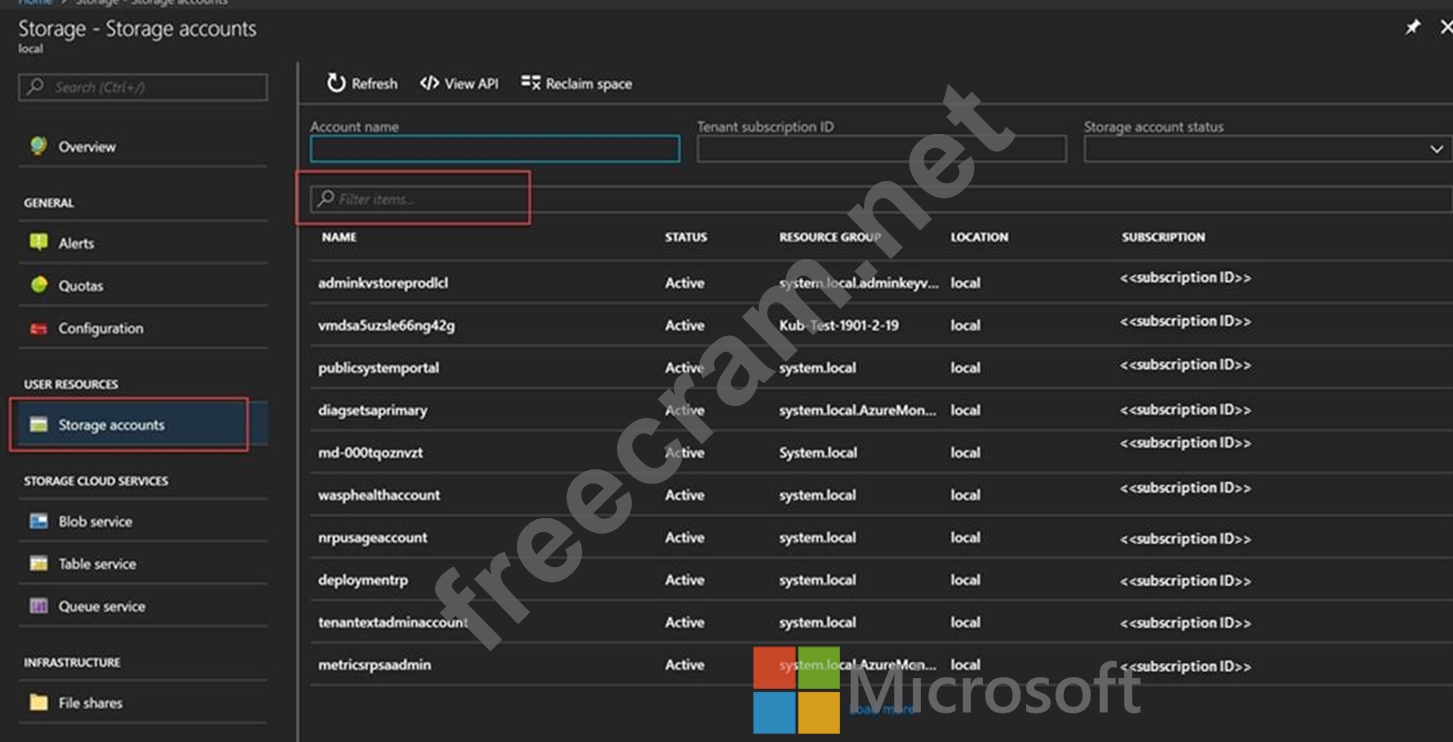Image resolution: width=1453 pixels, height=742 pixels.
Task: Click the Overview globe icon
Action: click(x=39, y=146)
